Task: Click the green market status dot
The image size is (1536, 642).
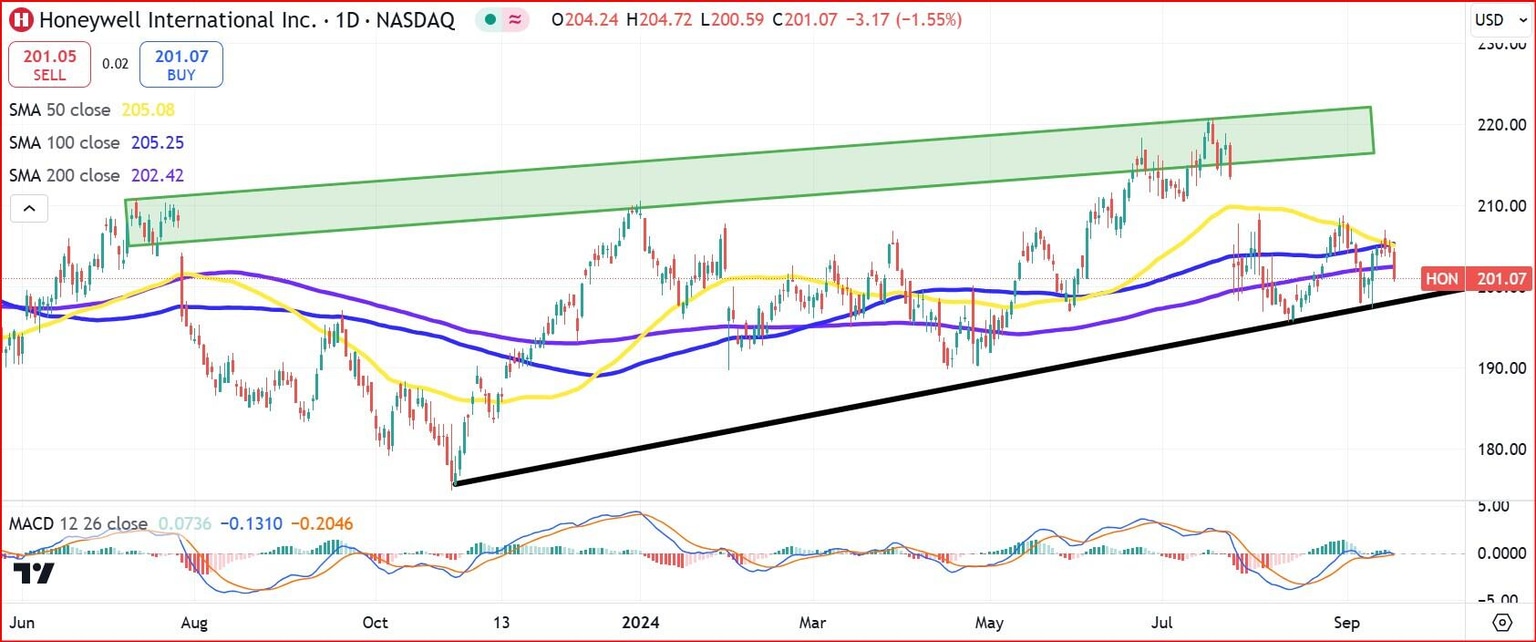Action: [x=488, y=19]
